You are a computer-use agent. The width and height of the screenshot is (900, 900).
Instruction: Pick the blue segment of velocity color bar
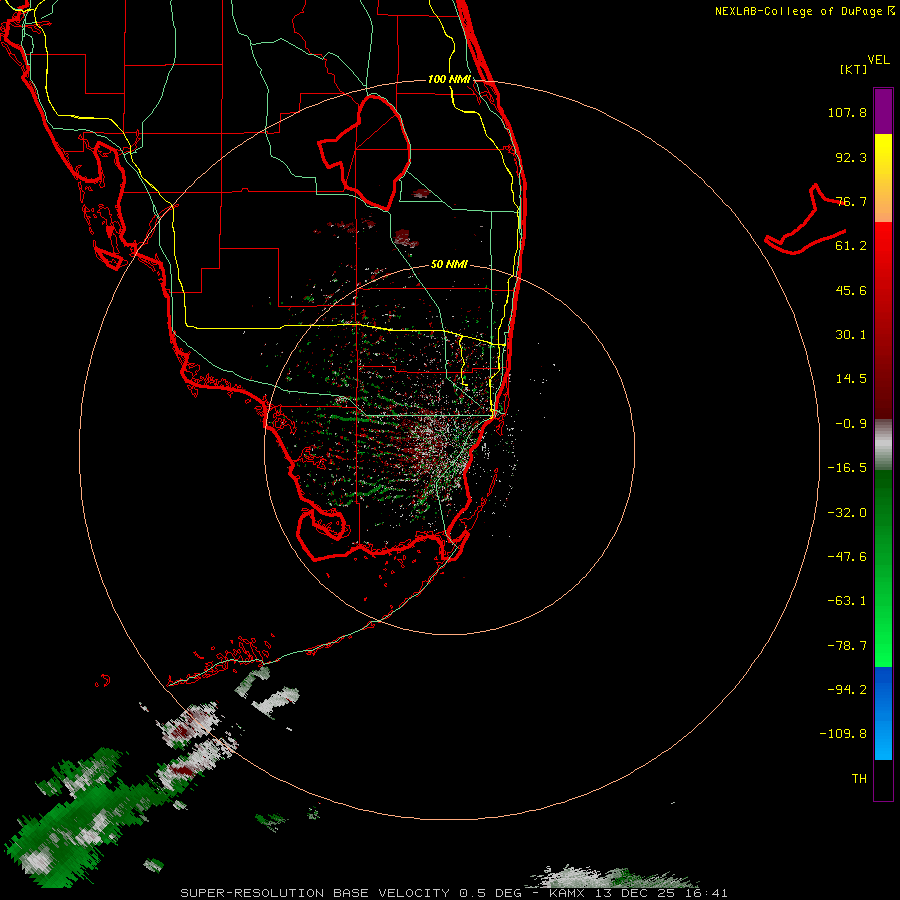click(x=883, y=713)
